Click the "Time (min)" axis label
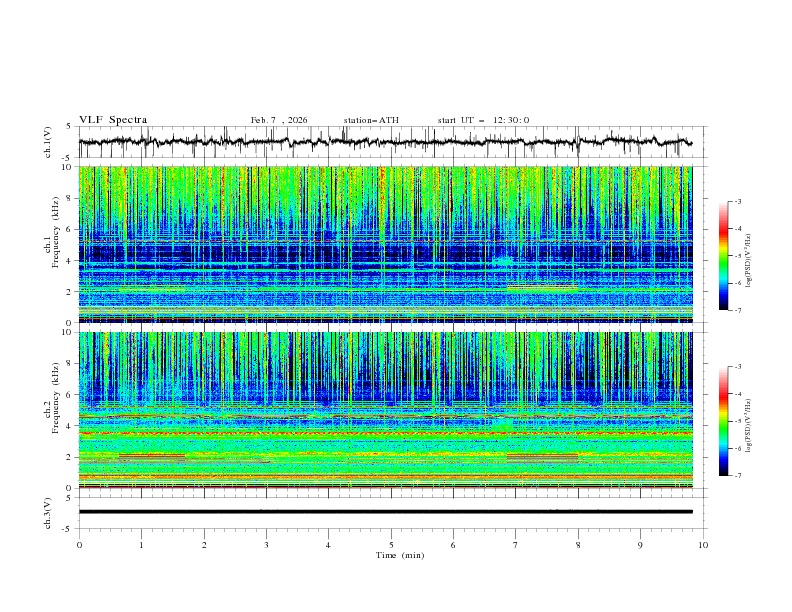Viewport: 792px width, 612px height. (400, 555)
